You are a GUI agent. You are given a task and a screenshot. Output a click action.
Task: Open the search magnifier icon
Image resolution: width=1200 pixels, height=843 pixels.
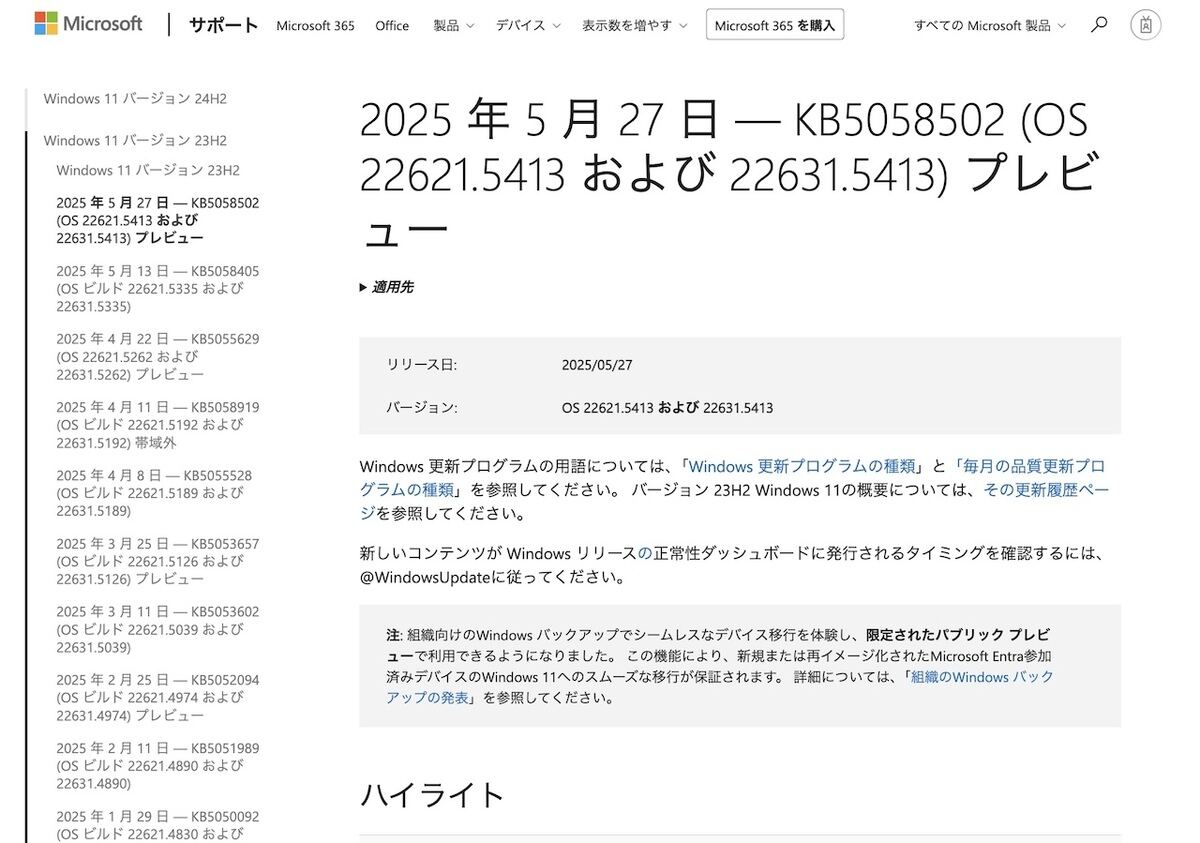point(1099,25)
